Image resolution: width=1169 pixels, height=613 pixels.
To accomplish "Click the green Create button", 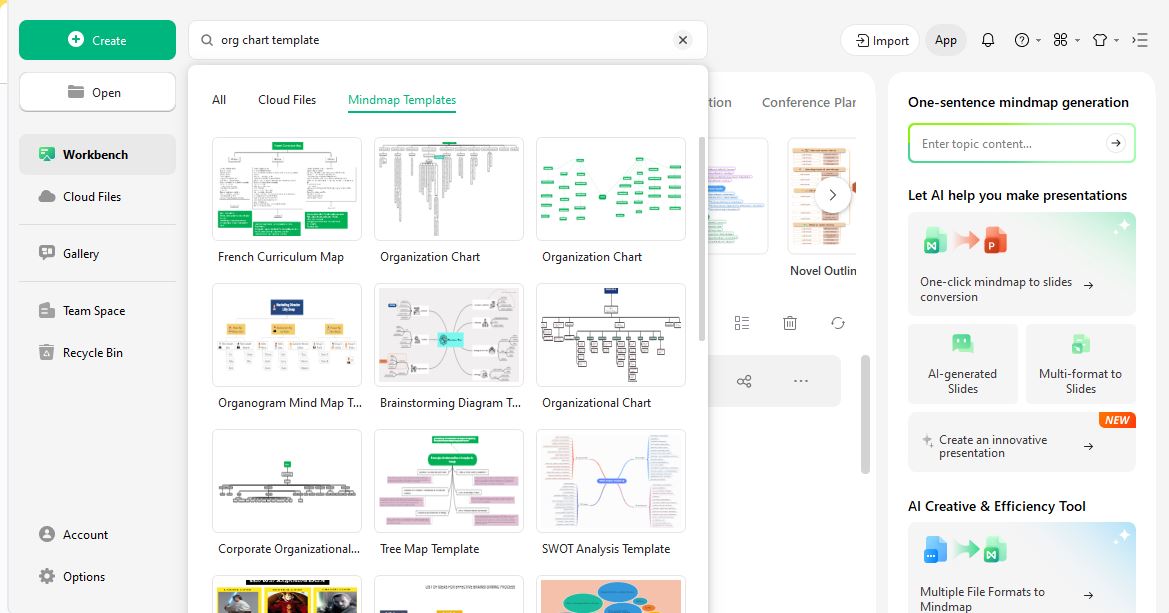I will coord(97,40).
